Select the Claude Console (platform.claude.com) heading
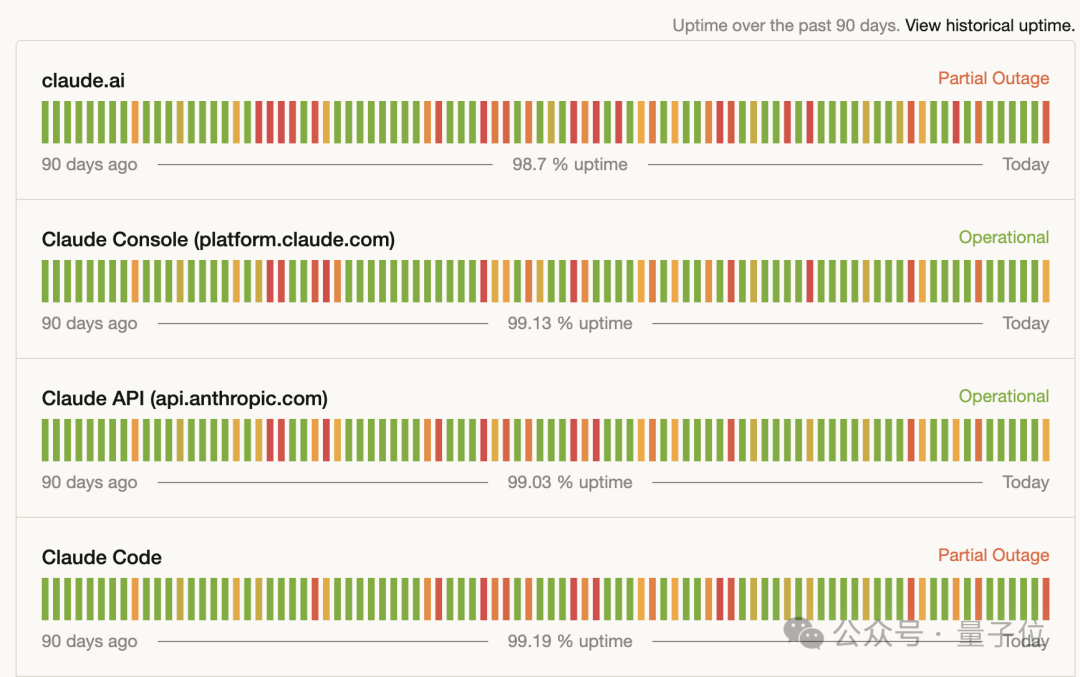1080x677 pixels. 218,240
